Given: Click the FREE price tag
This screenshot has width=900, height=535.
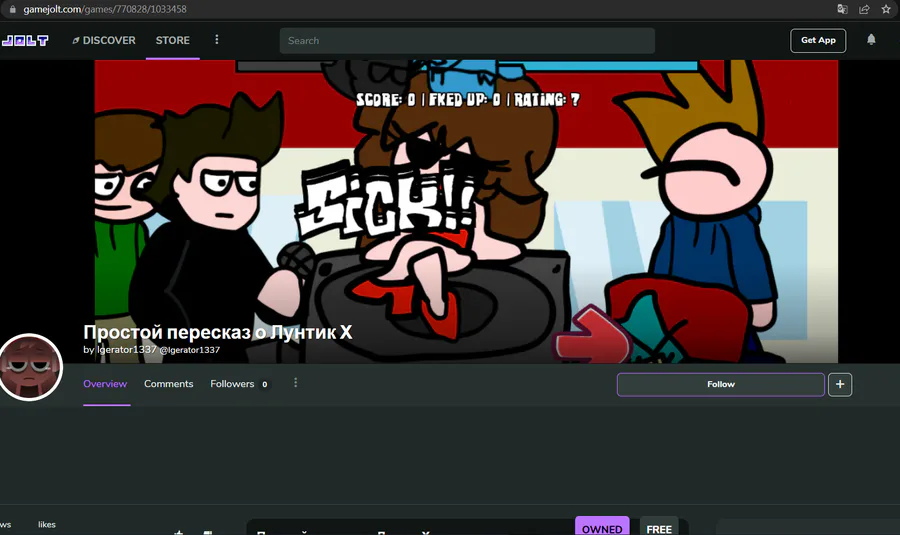Looking at the screenshot, I should 659,528.
